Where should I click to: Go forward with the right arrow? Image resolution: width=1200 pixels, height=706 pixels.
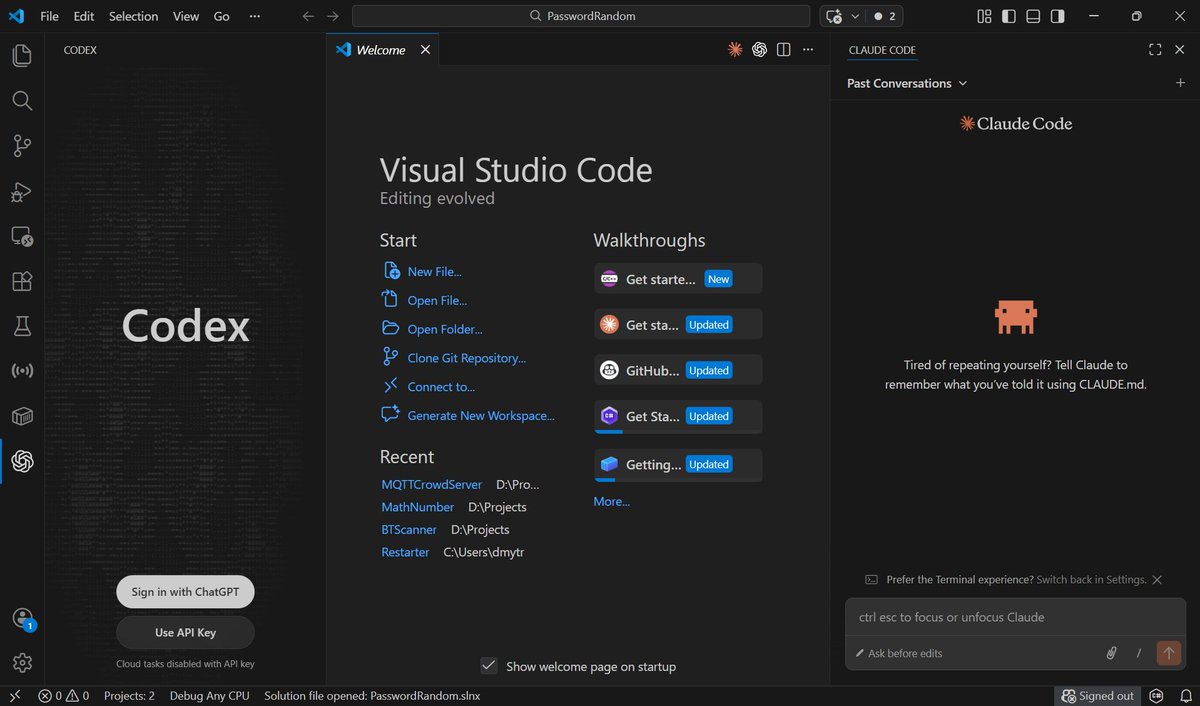333,16
